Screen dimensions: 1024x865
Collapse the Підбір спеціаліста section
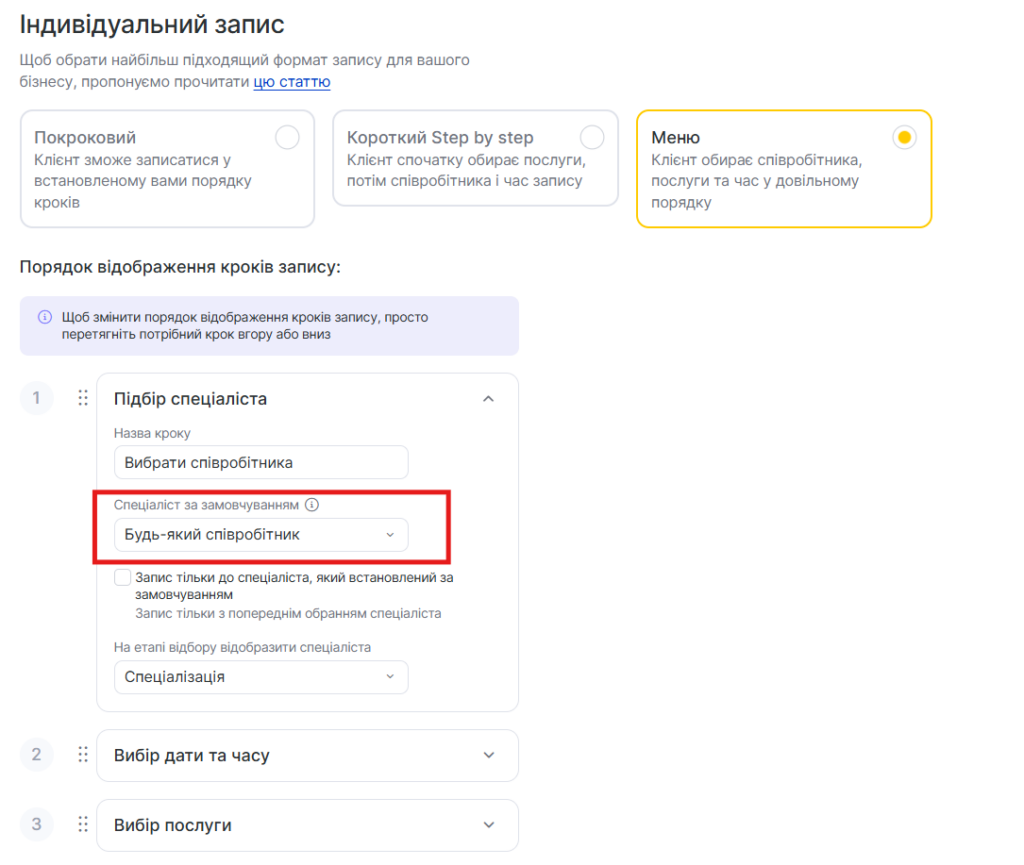click(488, 398)
